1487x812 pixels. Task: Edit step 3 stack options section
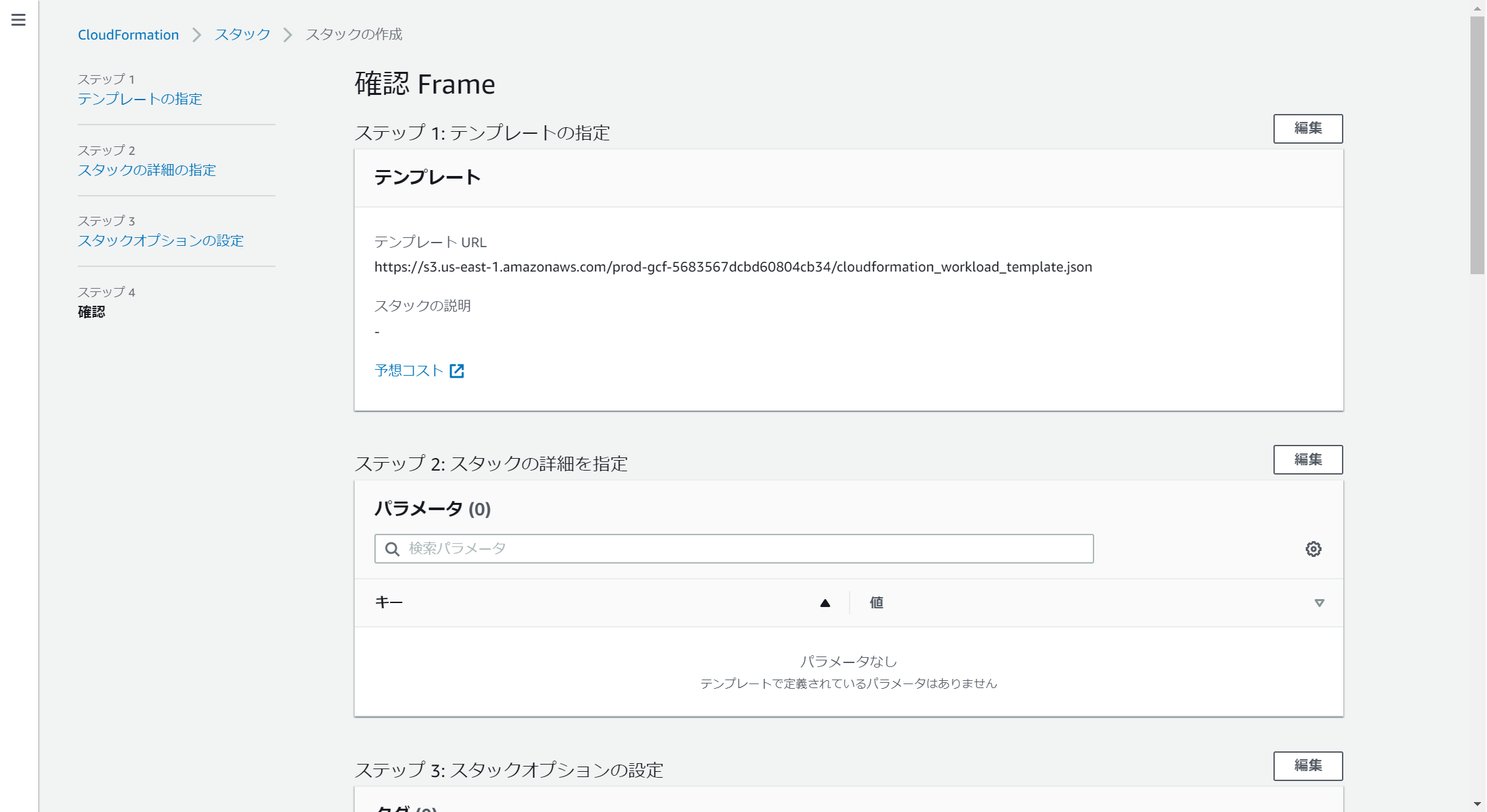pos(1307,766)
